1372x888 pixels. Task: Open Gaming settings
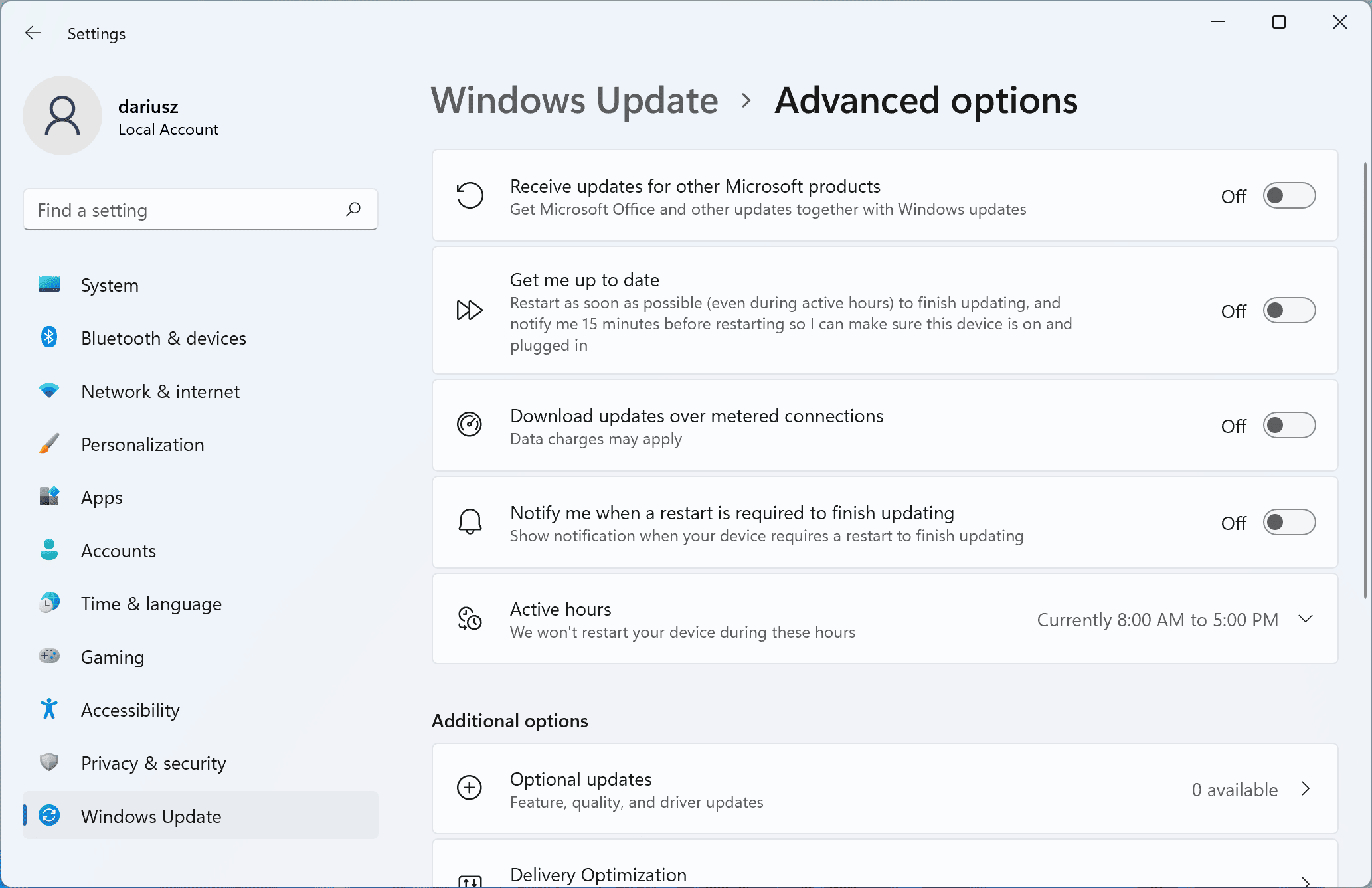click(200, 657)
